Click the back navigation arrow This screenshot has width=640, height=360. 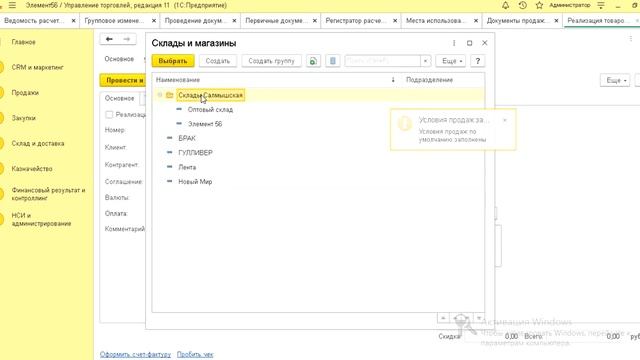tap(109, 39)
